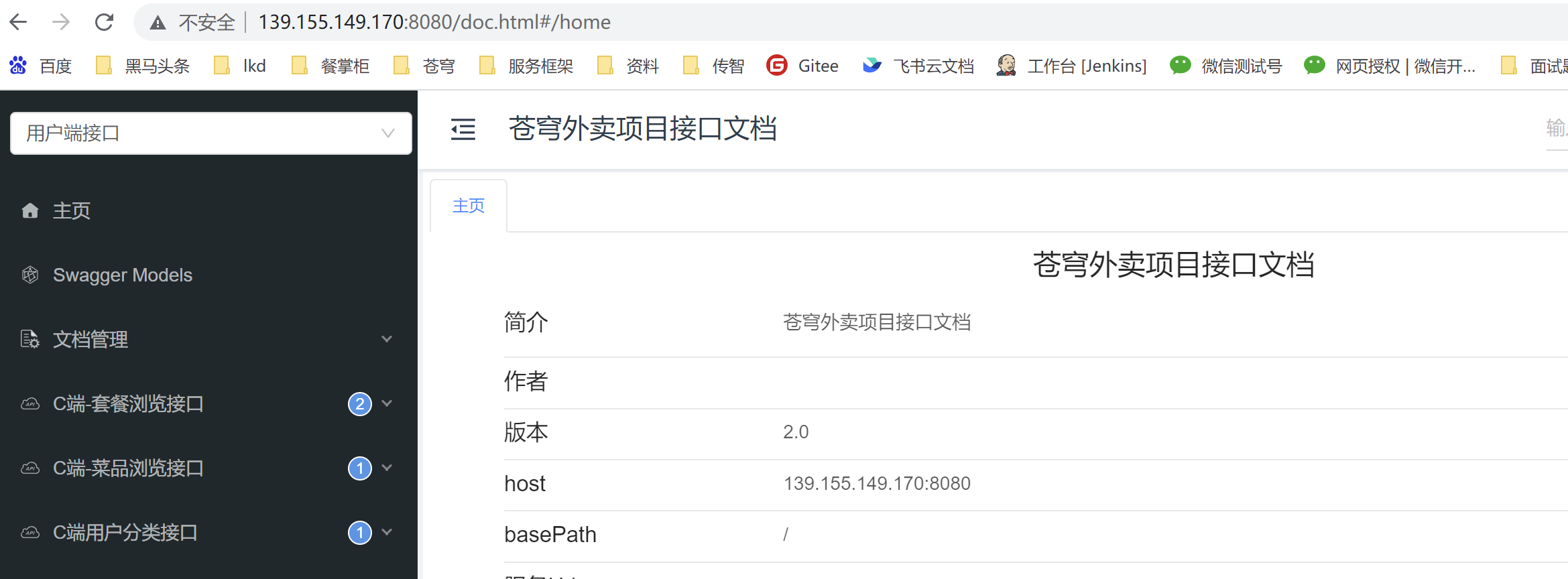Screen dimensions: 1568x579
Task: Open the 用户端接口 group dropdown
Action: tap(211, 133)
